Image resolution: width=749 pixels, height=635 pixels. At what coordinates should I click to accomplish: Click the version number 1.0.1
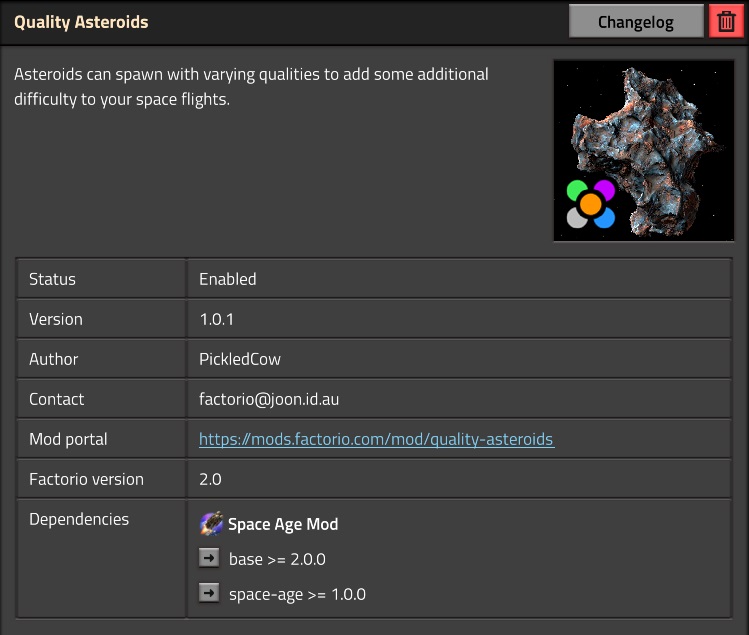(x=216, y=319)
